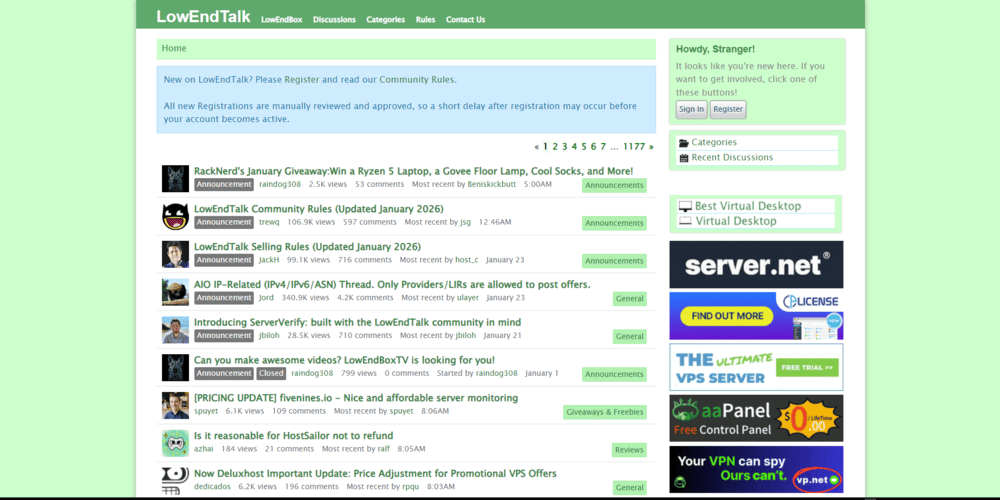Click the Giveaways & Freebies category tag

605,412
